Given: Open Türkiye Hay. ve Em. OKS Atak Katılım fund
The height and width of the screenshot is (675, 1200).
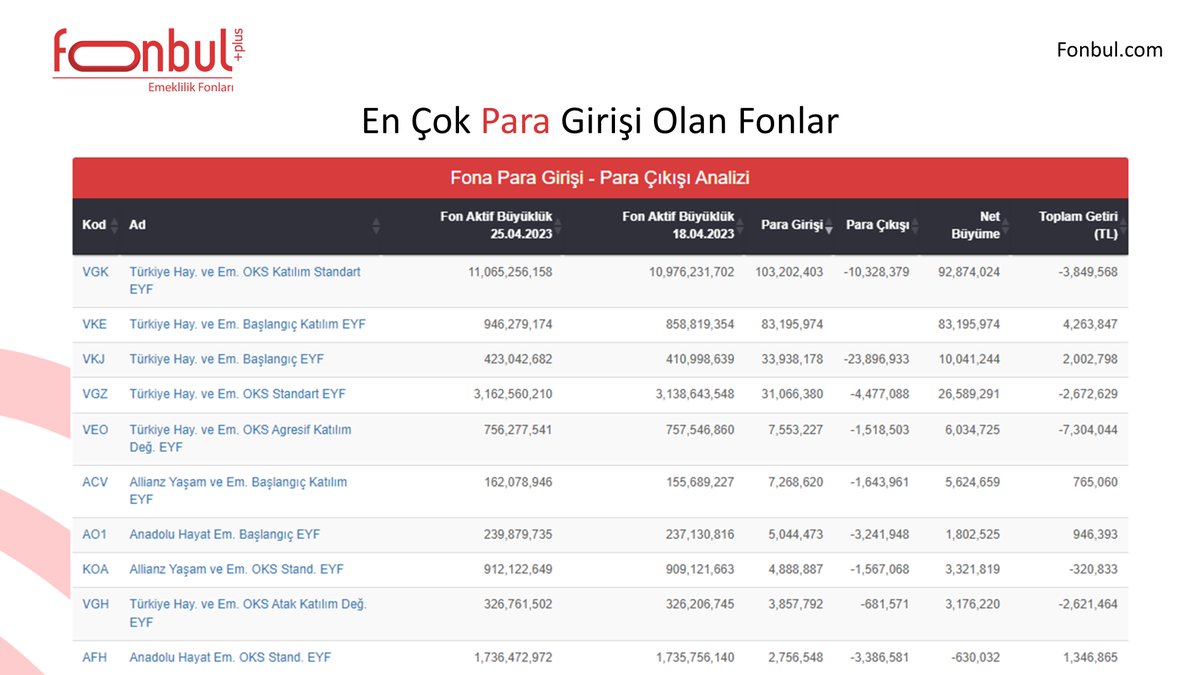Looking at the screenshot, I should (x=249, y=614).
